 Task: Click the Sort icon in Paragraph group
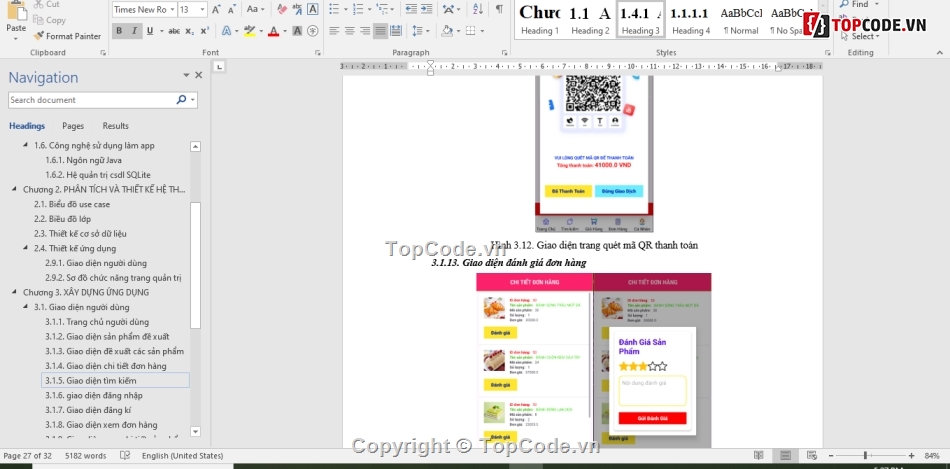477,9
